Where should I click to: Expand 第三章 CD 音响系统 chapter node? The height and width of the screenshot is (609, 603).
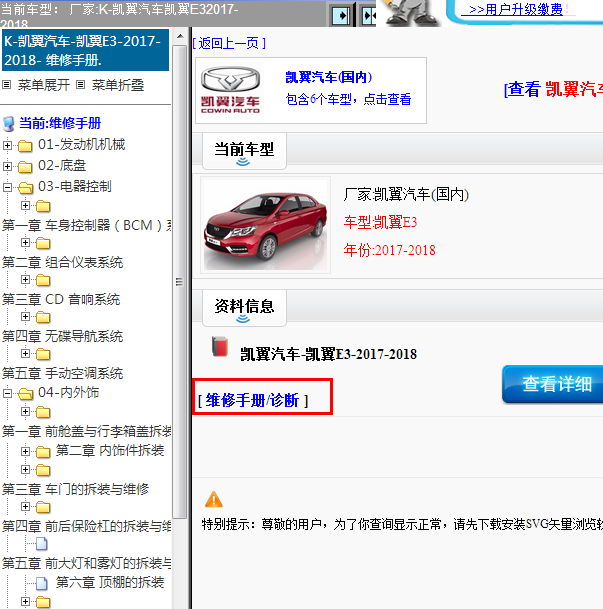click(25, 279)
